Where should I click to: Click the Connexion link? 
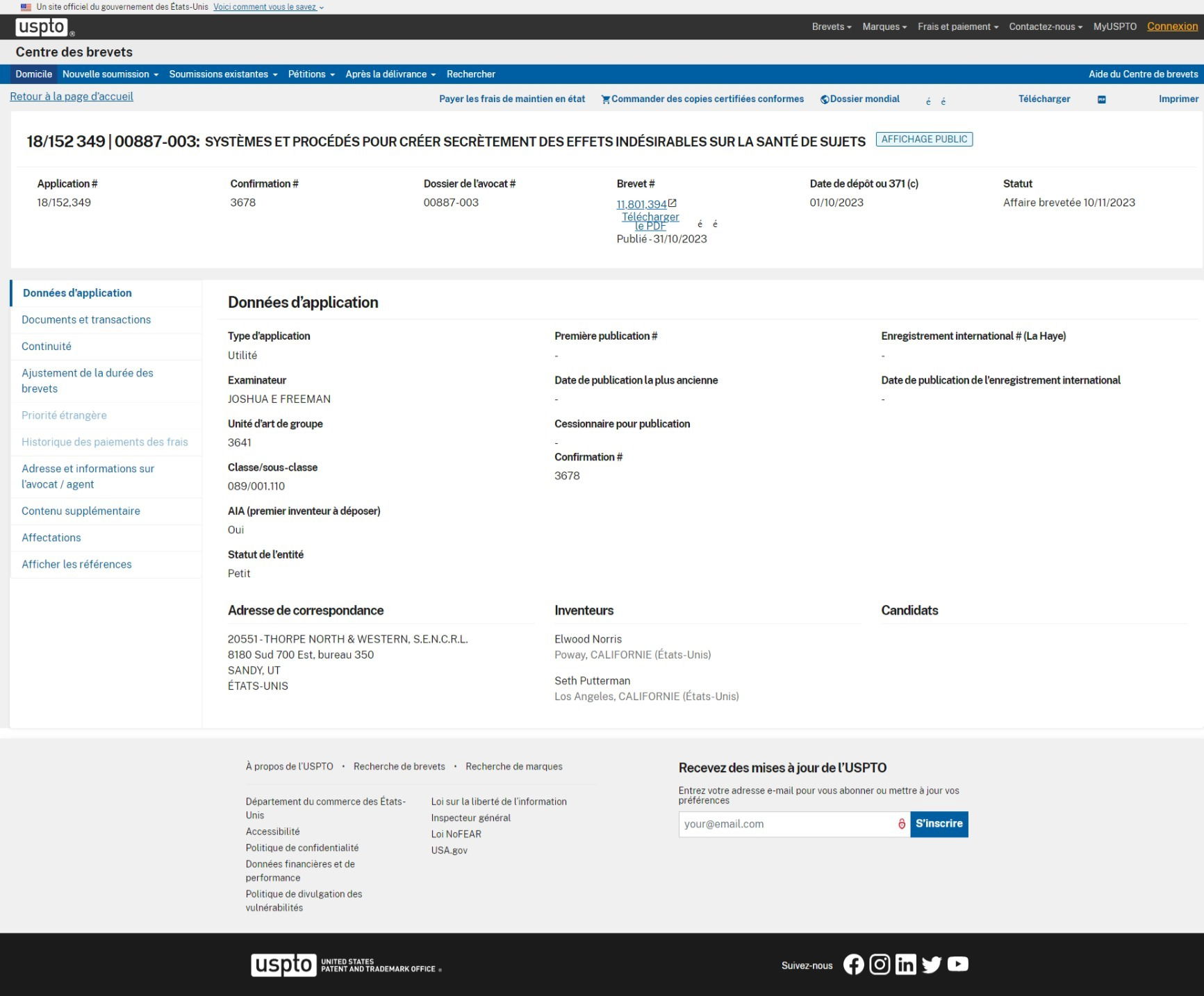[x=1172, y=26]
